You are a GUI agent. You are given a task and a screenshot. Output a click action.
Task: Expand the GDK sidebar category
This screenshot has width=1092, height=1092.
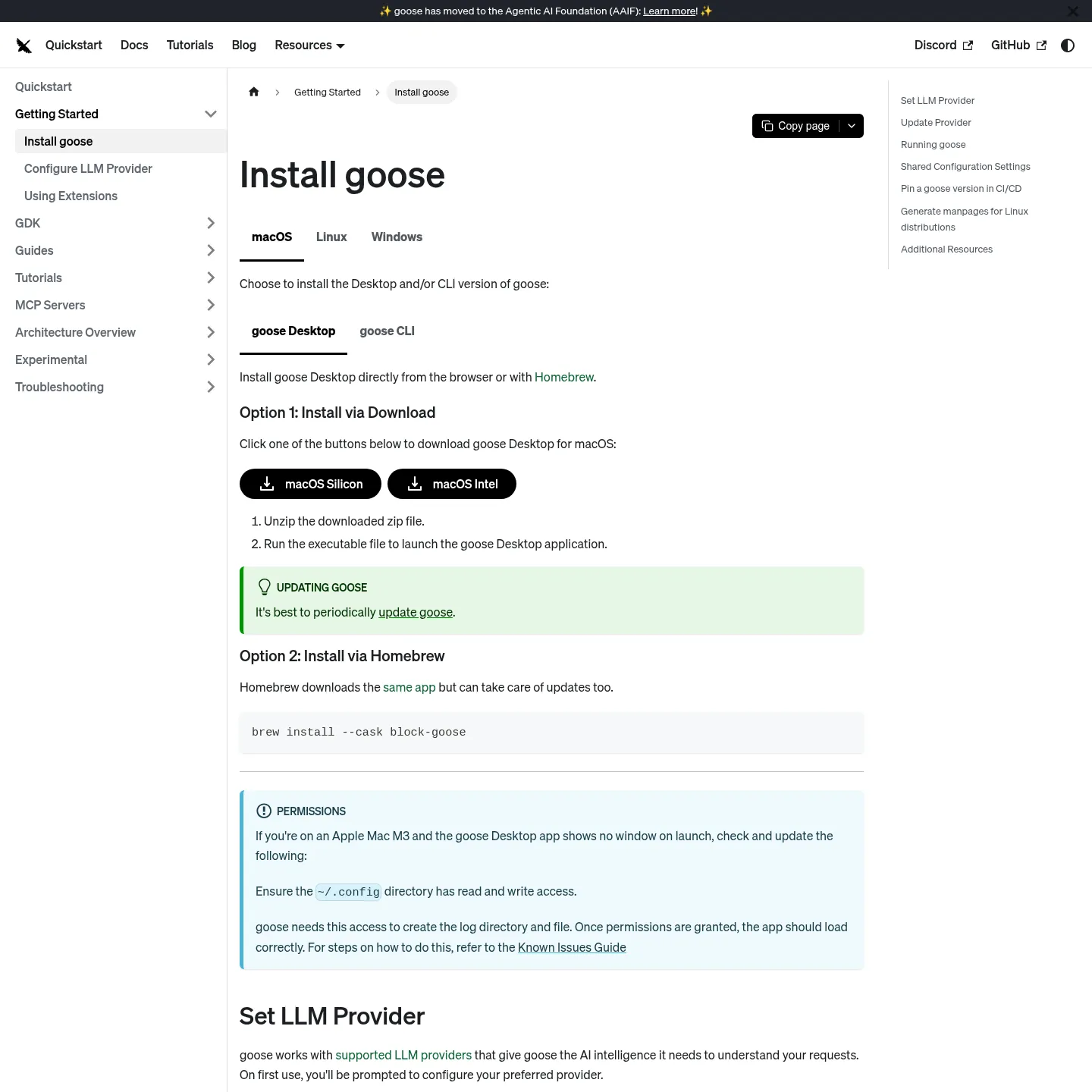click(211, 223)
